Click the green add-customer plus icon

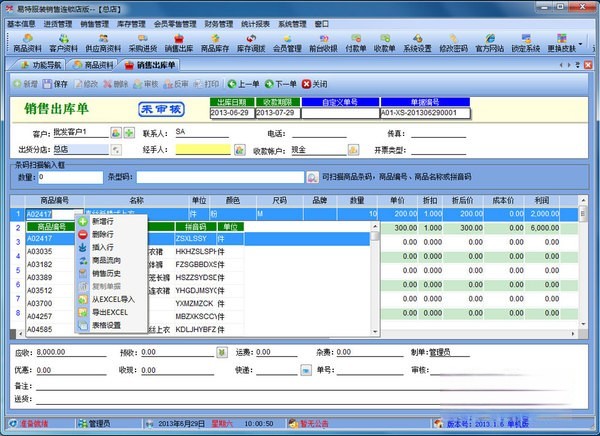[130, 133]
